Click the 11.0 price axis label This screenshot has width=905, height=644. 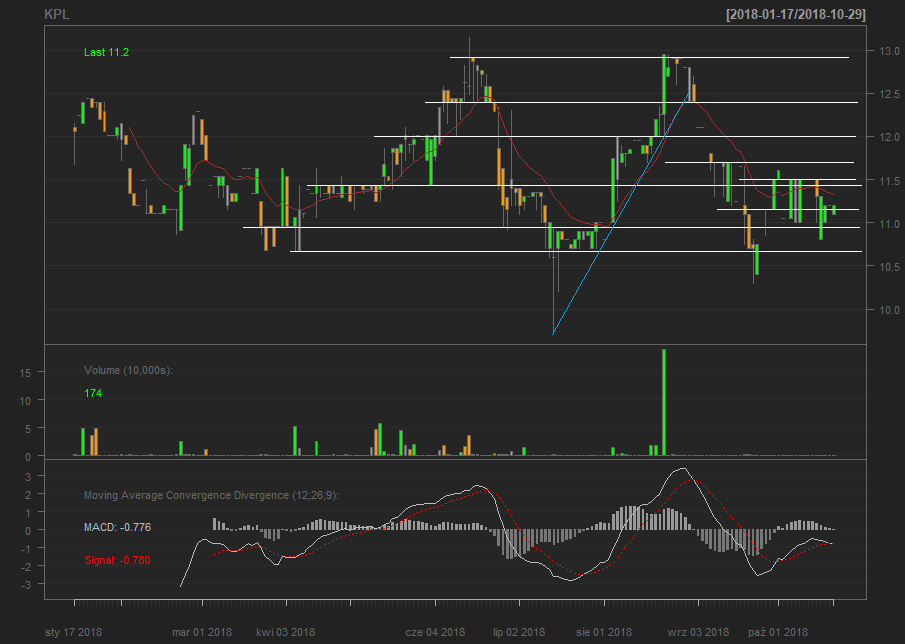(x=889, y=223)
